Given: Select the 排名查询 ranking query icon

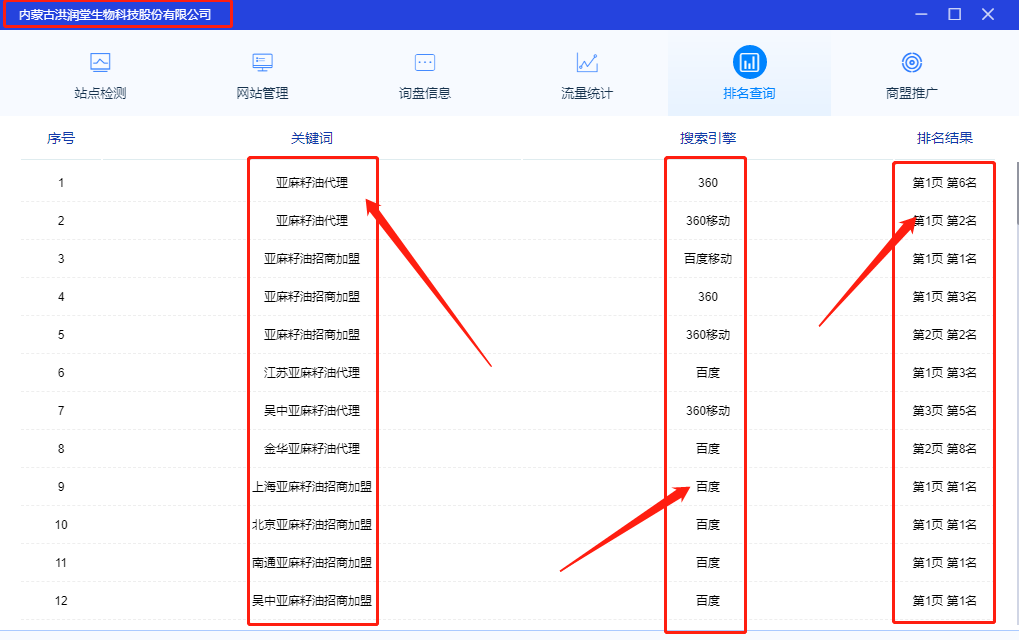Looking at the screenshot, I should (x=748, y=62).
